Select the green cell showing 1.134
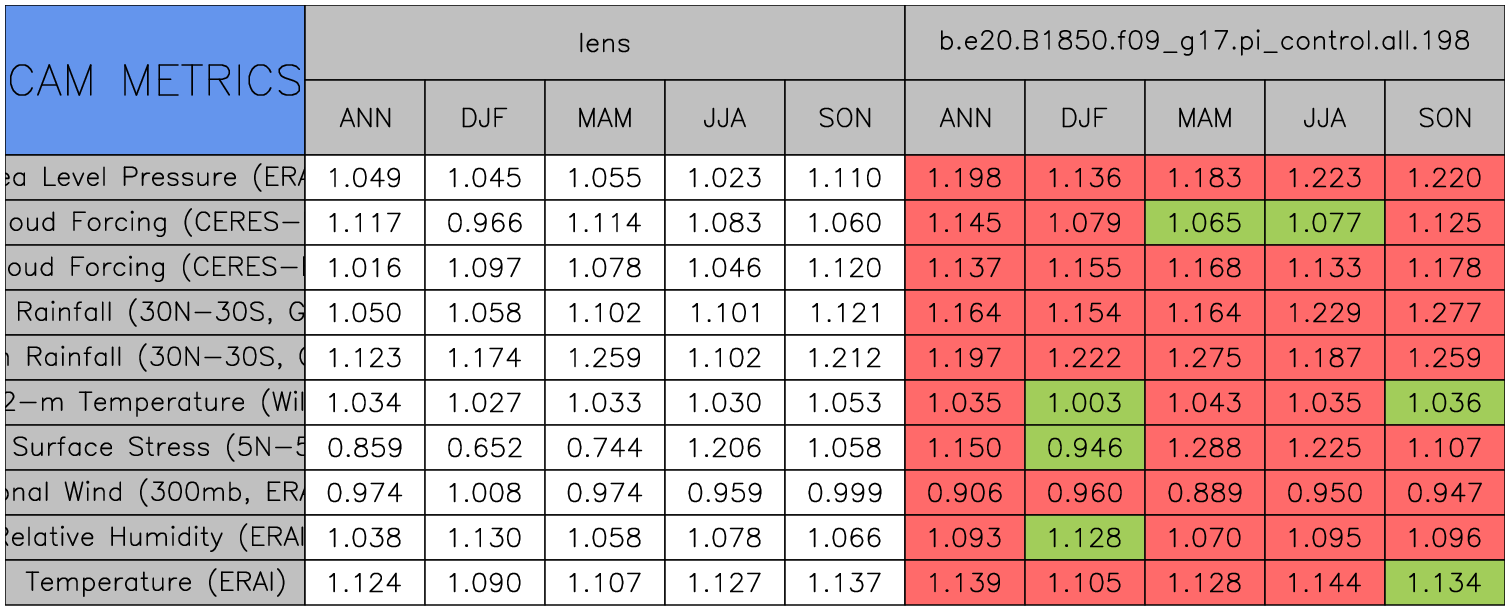This screenshot has height=611, width=1510. [1445, 582]
